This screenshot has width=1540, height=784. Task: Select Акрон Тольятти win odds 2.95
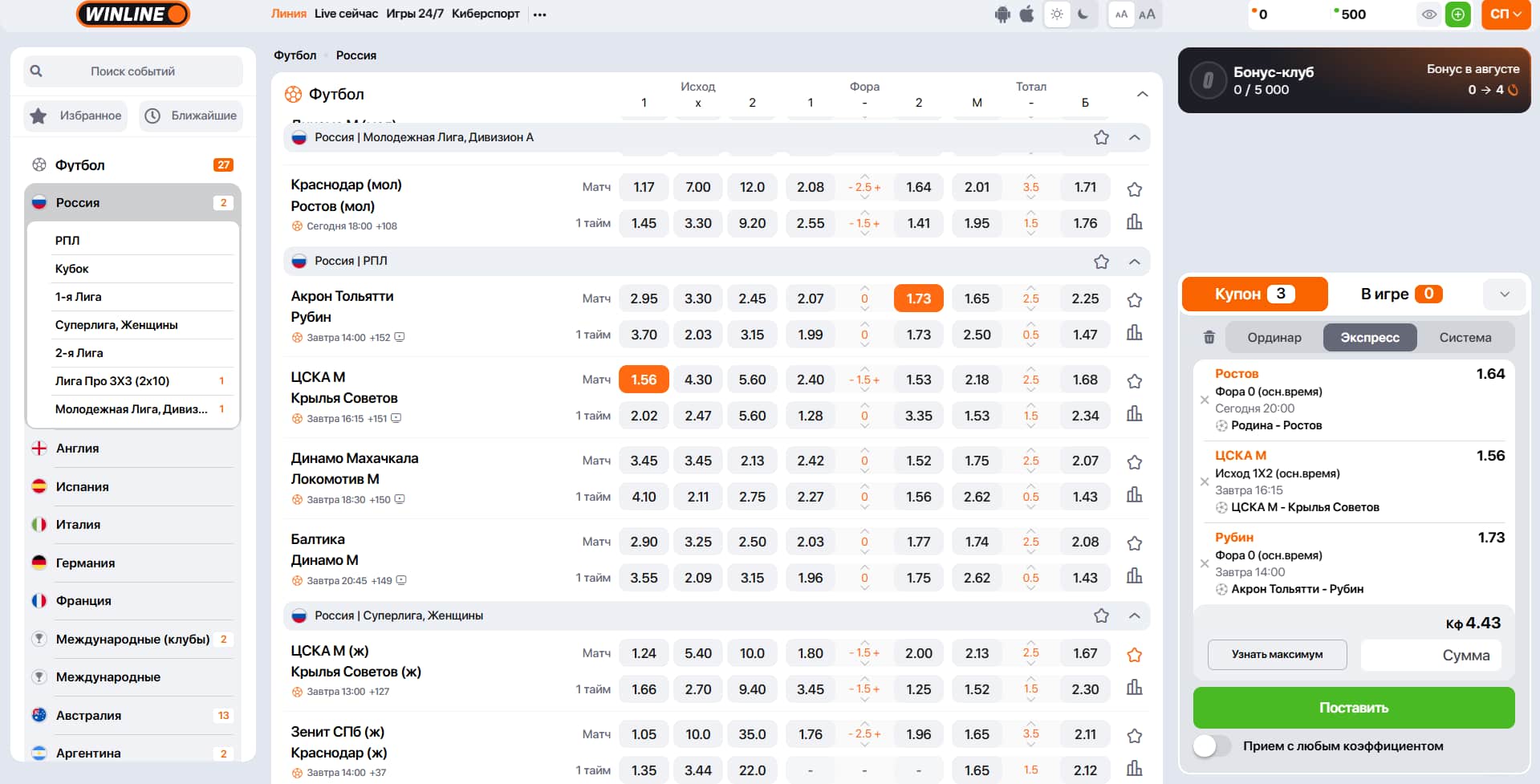tap(644, 299)
